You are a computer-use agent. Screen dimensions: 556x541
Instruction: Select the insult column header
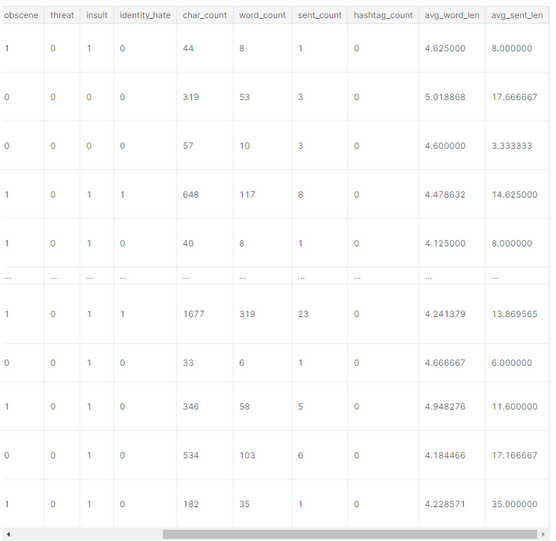[97, 15]
